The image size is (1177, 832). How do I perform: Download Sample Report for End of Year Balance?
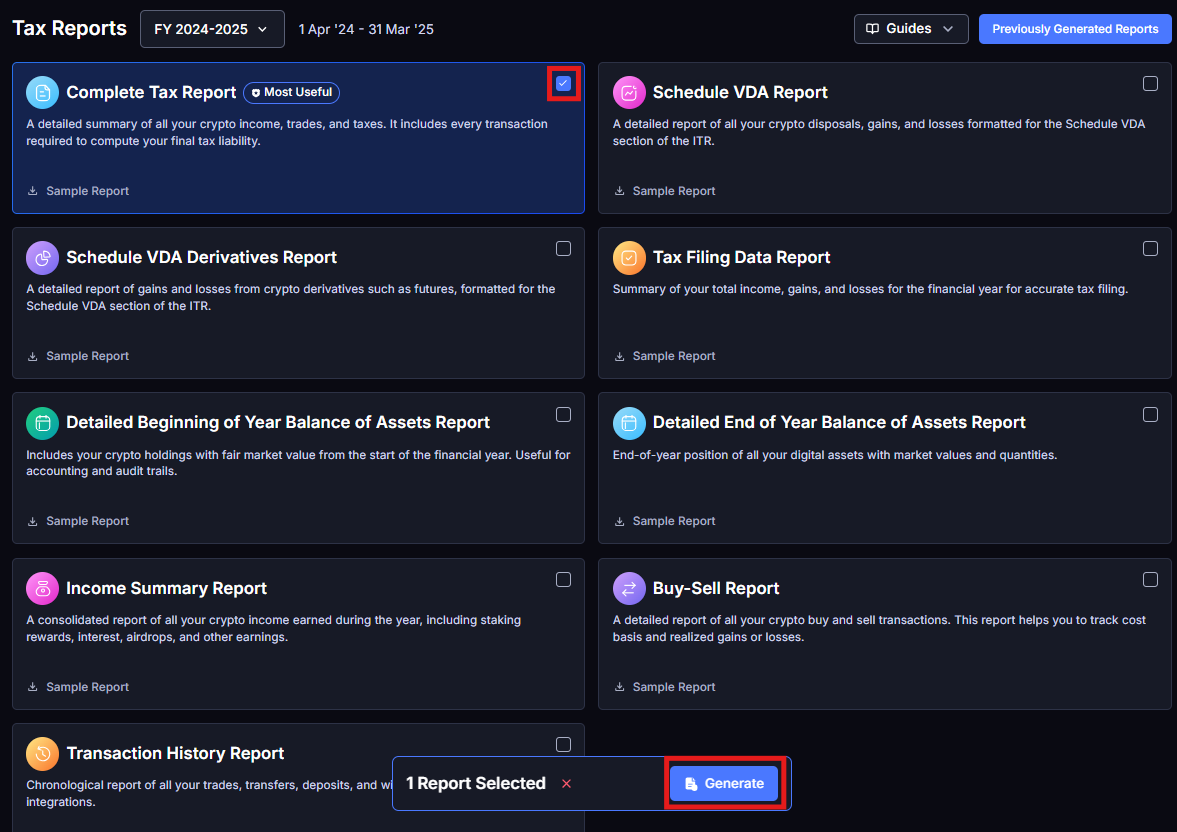pyautogui.click(x=665, y=521)
